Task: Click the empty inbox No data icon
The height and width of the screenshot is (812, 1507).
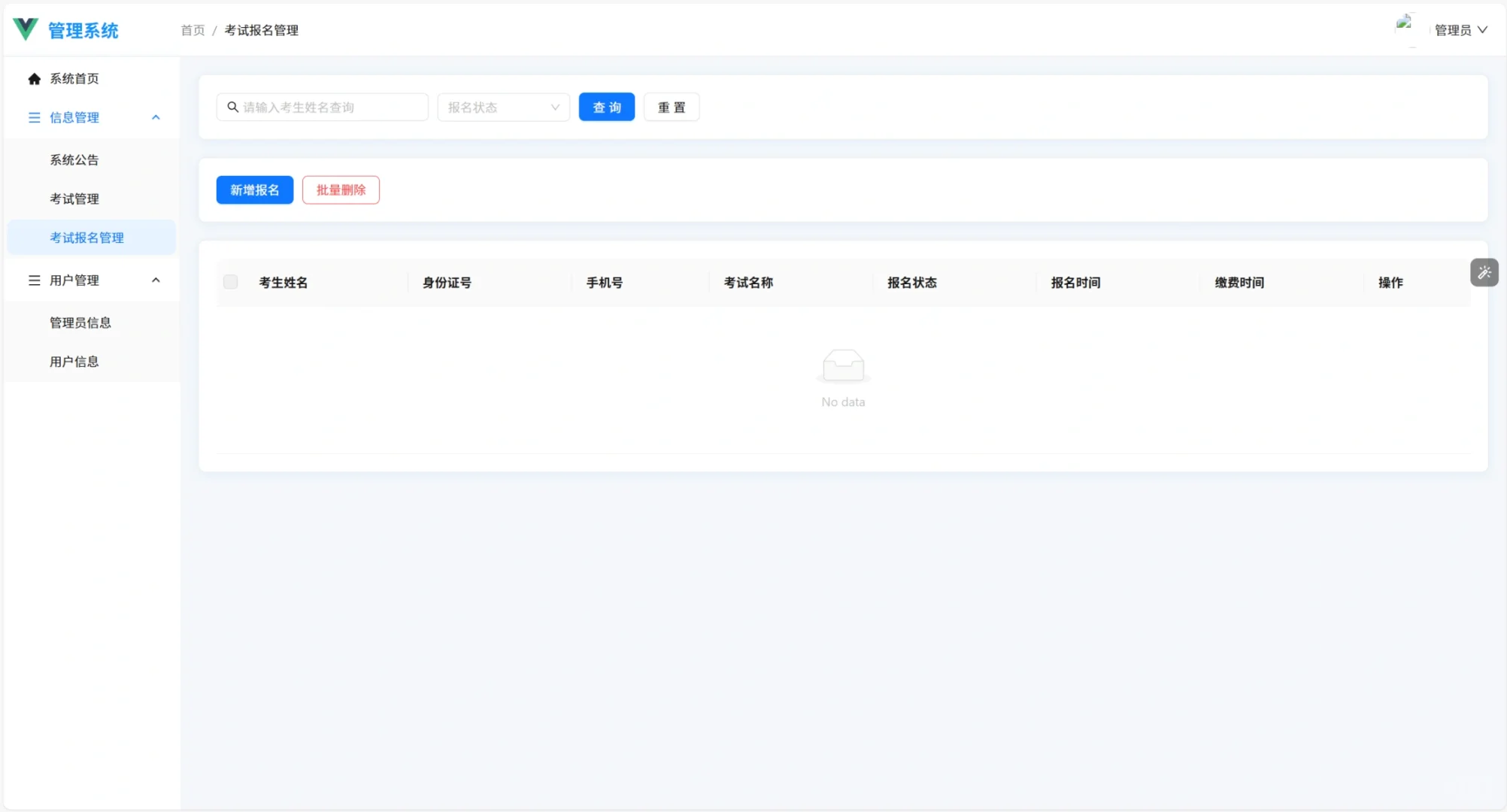Action: [x=843, y=366]
